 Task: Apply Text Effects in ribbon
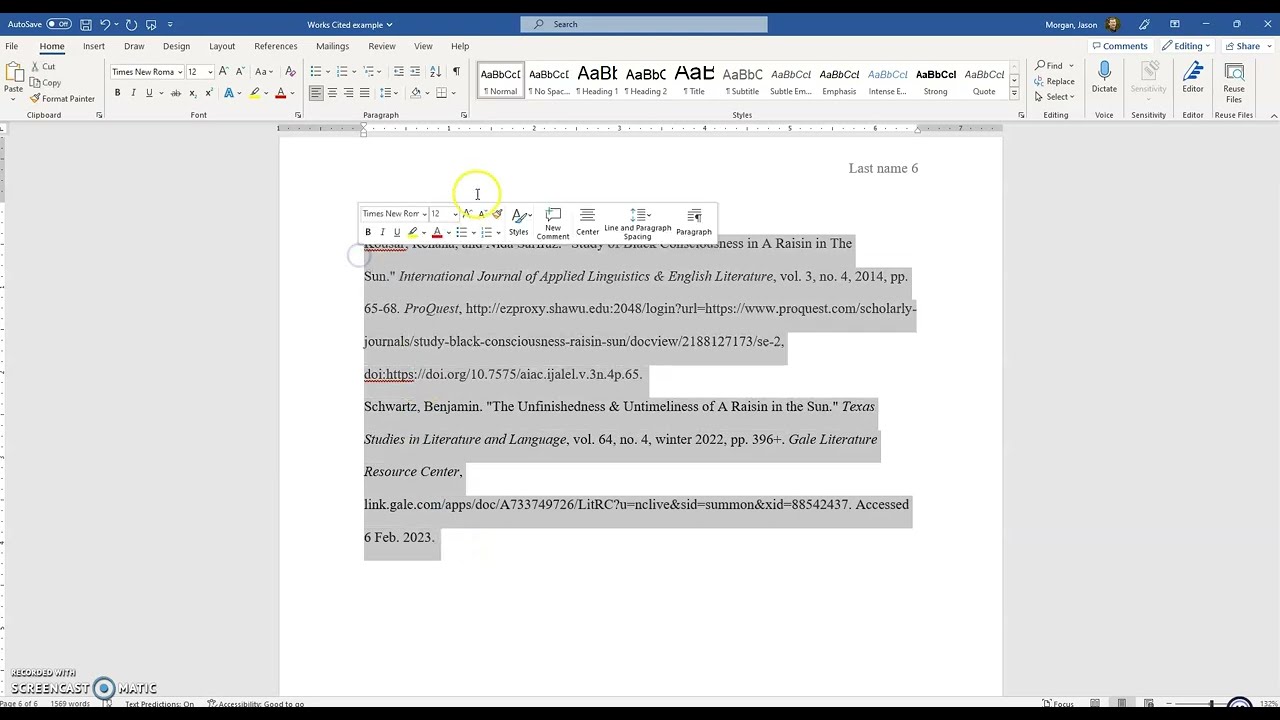pyautogui.click(x=229, y=93)
